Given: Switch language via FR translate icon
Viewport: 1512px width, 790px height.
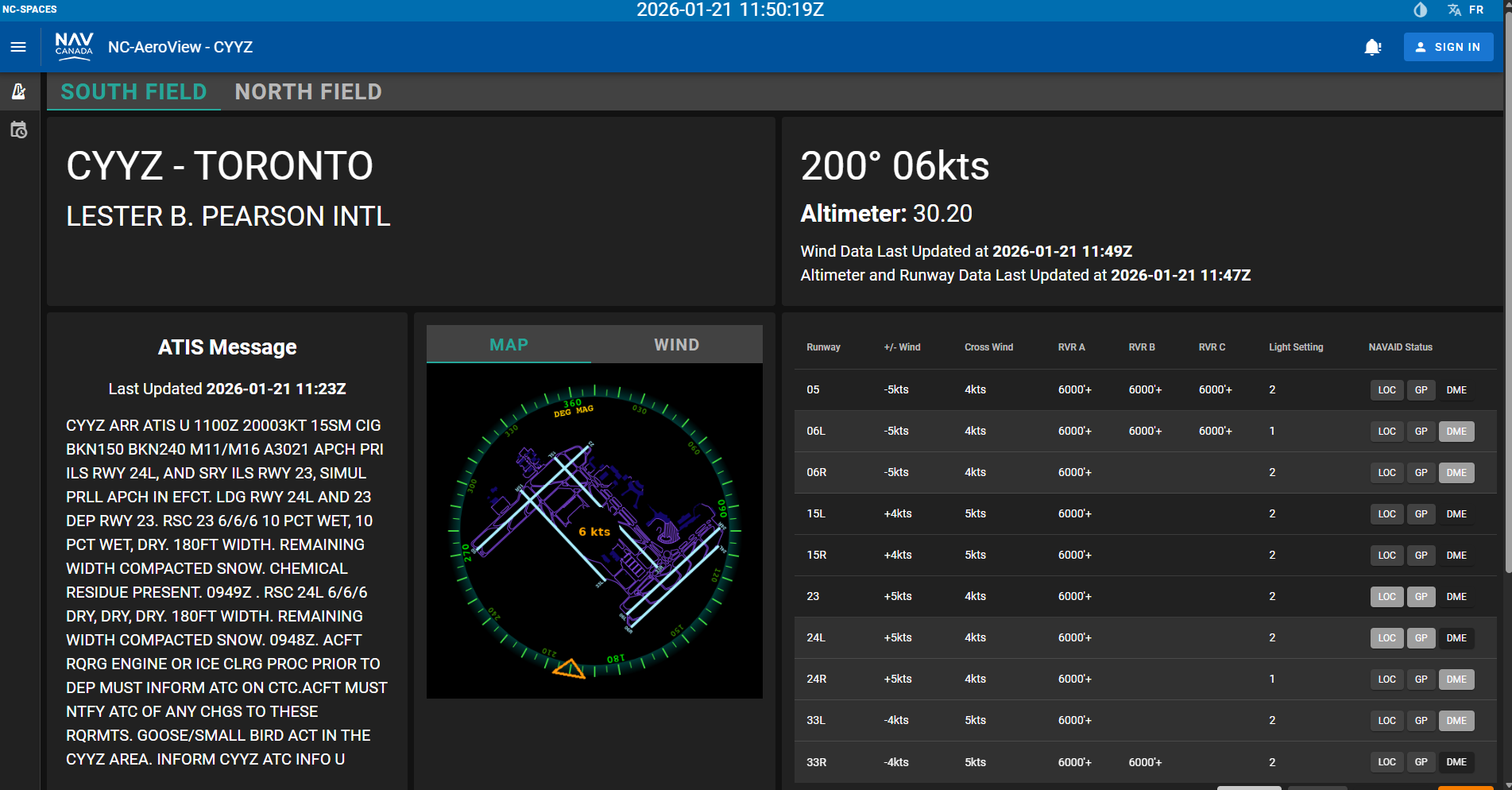Looking at the screenshot, I should point(1455,10).
